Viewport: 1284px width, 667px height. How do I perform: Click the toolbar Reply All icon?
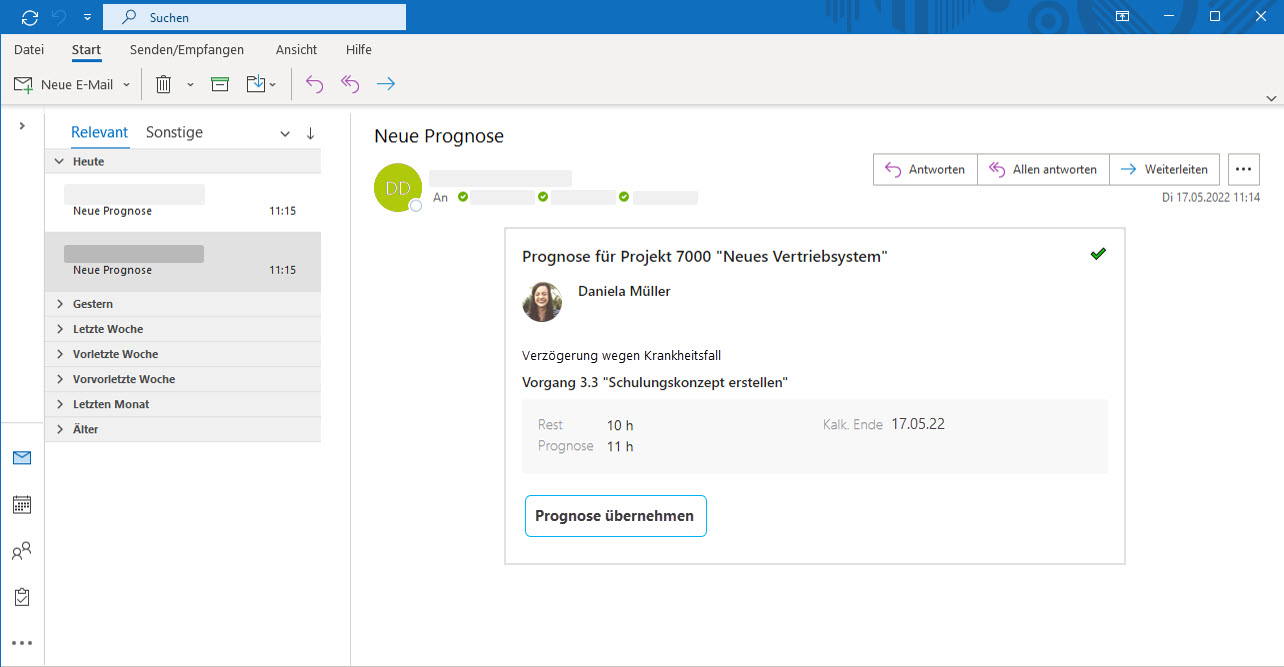pos(349,85)
